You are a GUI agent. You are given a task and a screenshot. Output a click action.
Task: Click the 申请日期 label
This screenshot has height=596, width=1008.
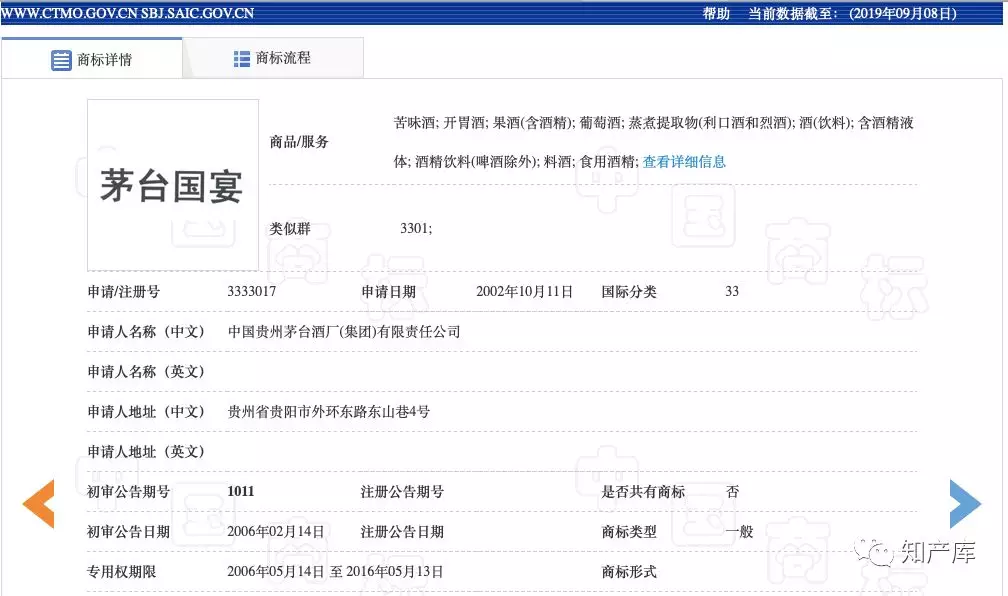[x=388, y=291]
